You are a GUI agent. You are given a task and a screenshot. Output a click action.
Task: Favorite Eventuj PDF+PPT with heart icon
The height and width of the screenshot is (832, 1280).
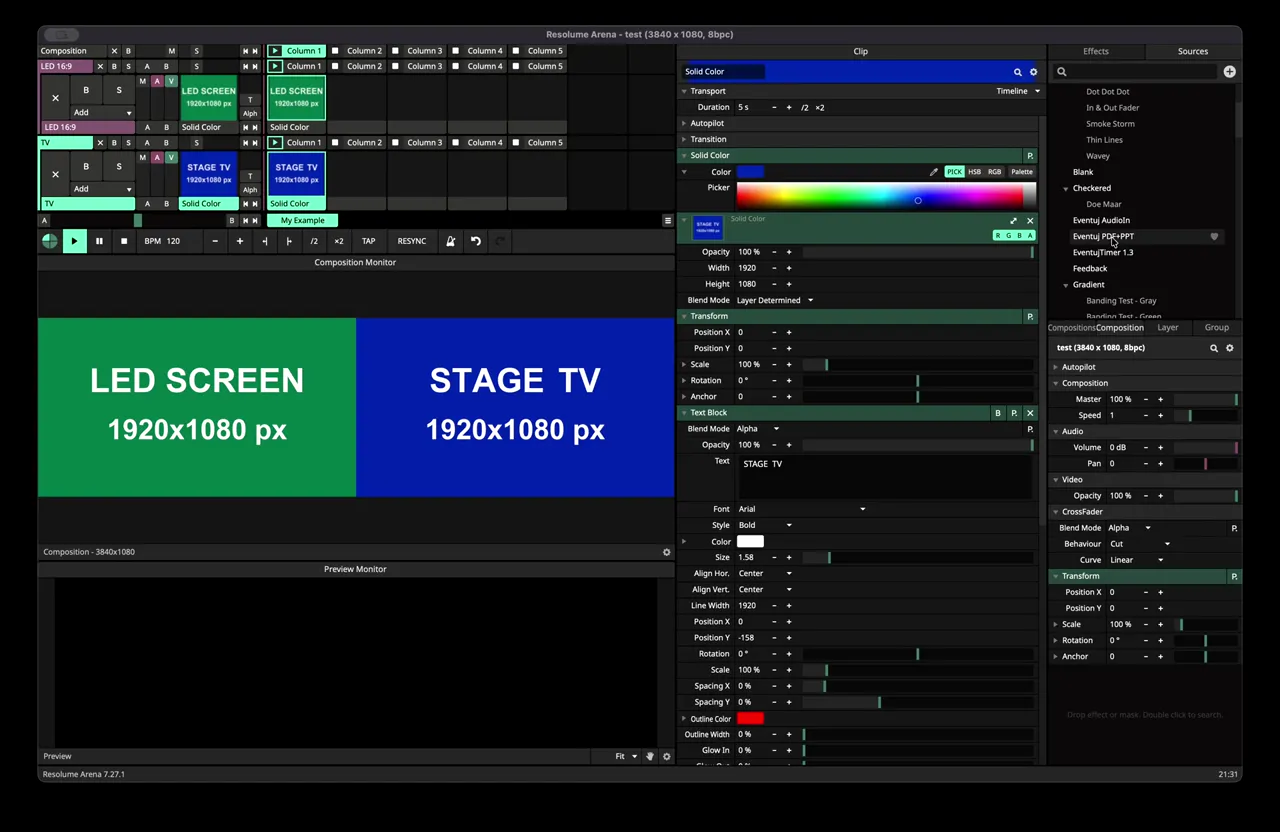coord(1214,237)
